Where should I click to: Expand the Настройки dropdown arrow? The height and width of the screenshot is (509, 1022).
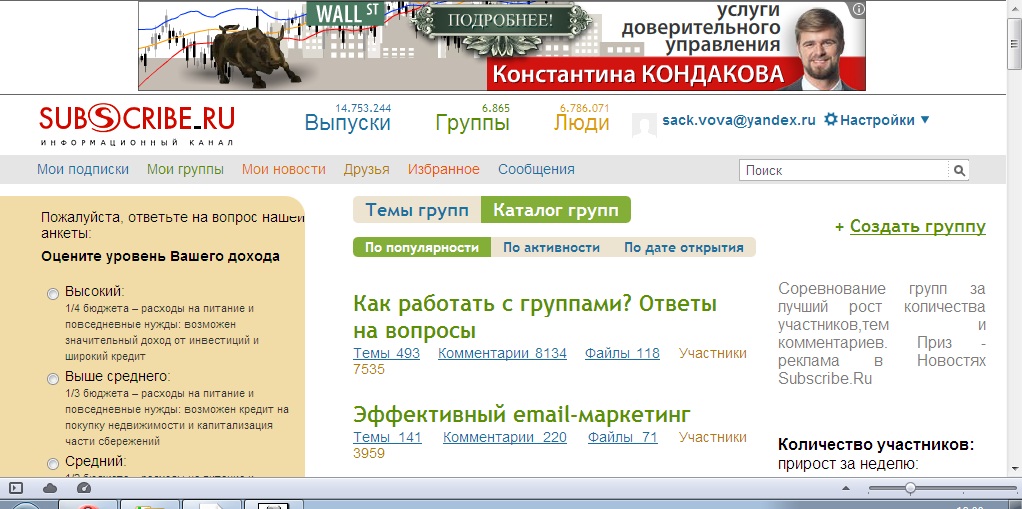925,120
